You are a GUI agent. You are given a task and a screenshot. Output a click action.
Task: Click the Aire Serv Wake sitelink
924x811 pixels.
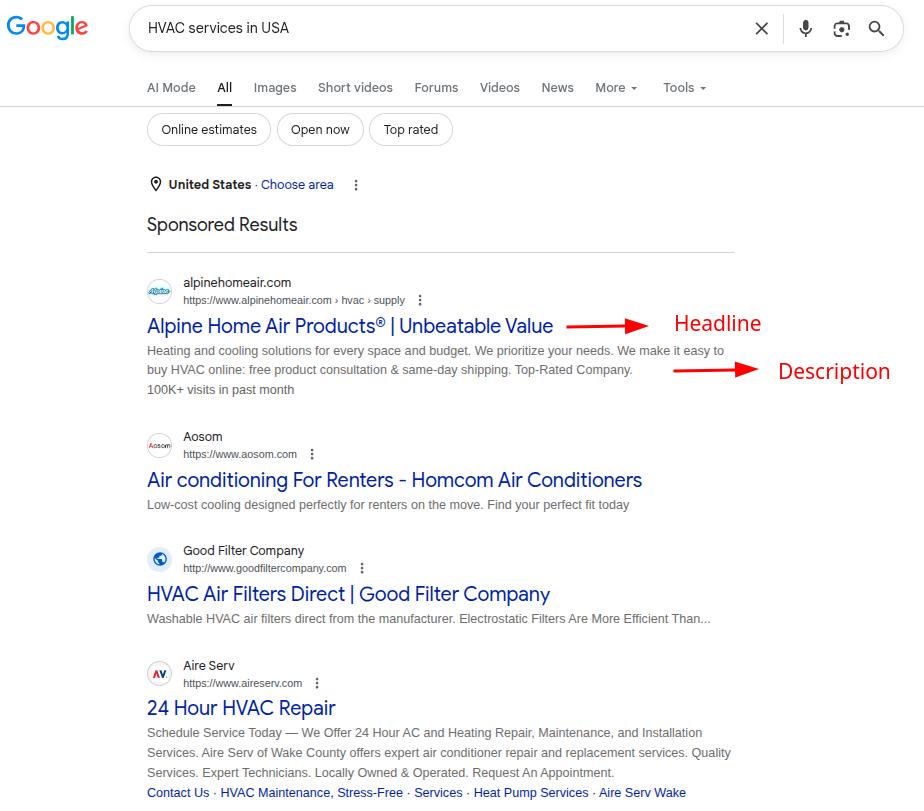tap(642, 793)
